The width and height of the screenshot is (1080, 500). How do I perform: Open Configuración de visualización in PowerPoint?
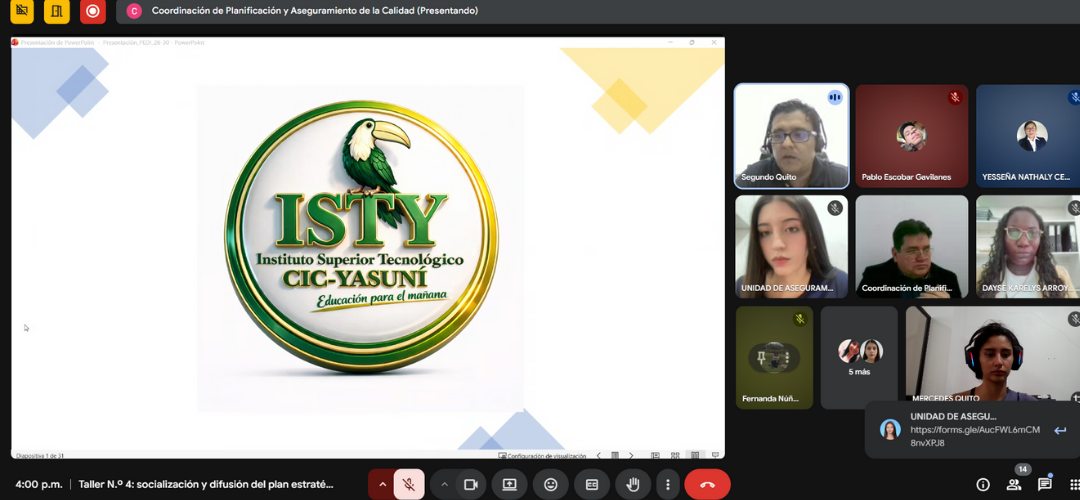coord(545,456)
